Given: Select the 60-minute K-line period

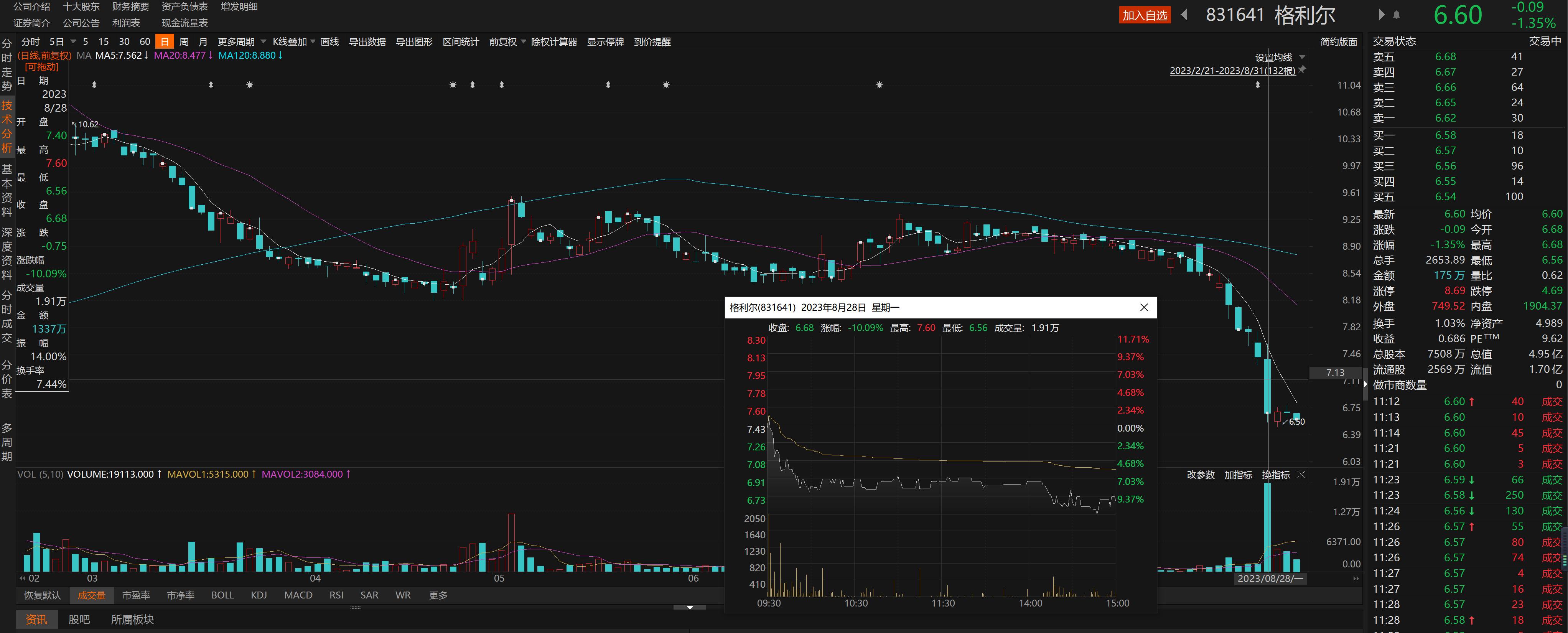Looking at the screenshot, I should (145, 41).
